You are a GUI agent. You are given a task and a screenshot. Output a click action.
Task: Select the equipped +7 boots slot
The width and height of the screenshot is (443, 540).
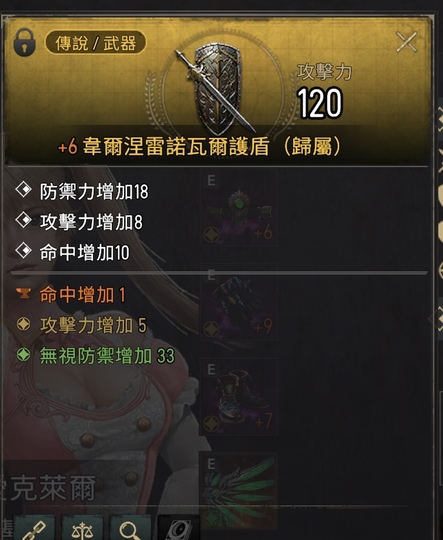(238, 396)
